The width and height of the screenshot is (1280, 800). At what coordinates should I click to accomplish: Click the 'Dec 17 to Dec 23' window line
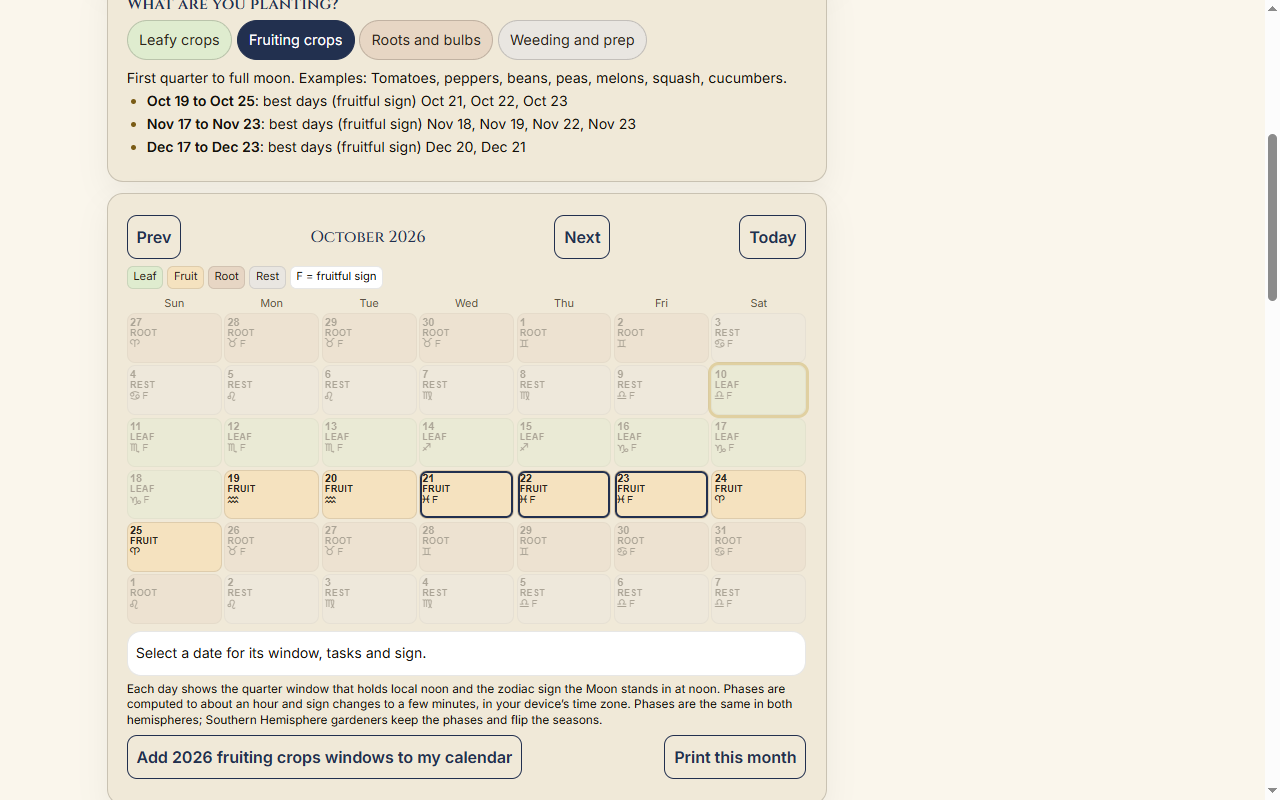[x=336, y=147]
